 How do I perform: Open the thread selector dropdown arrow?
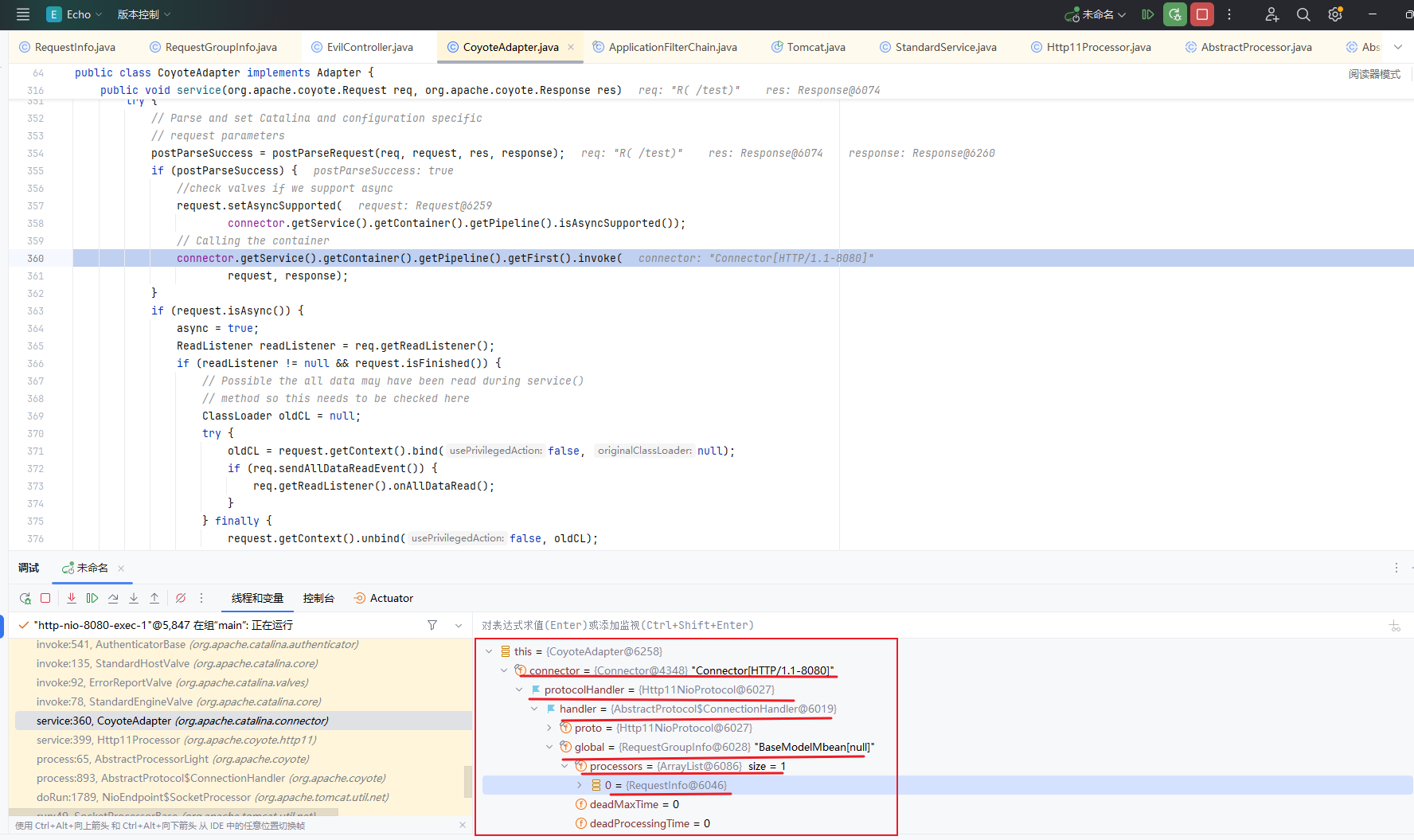(x=459, y=625)
